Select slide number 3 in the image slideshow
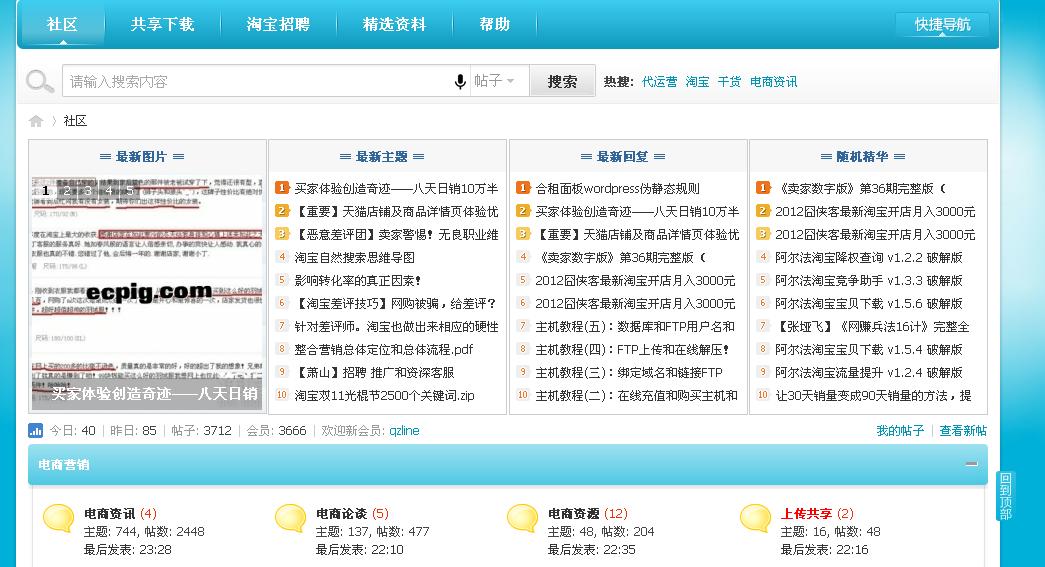 88,191
